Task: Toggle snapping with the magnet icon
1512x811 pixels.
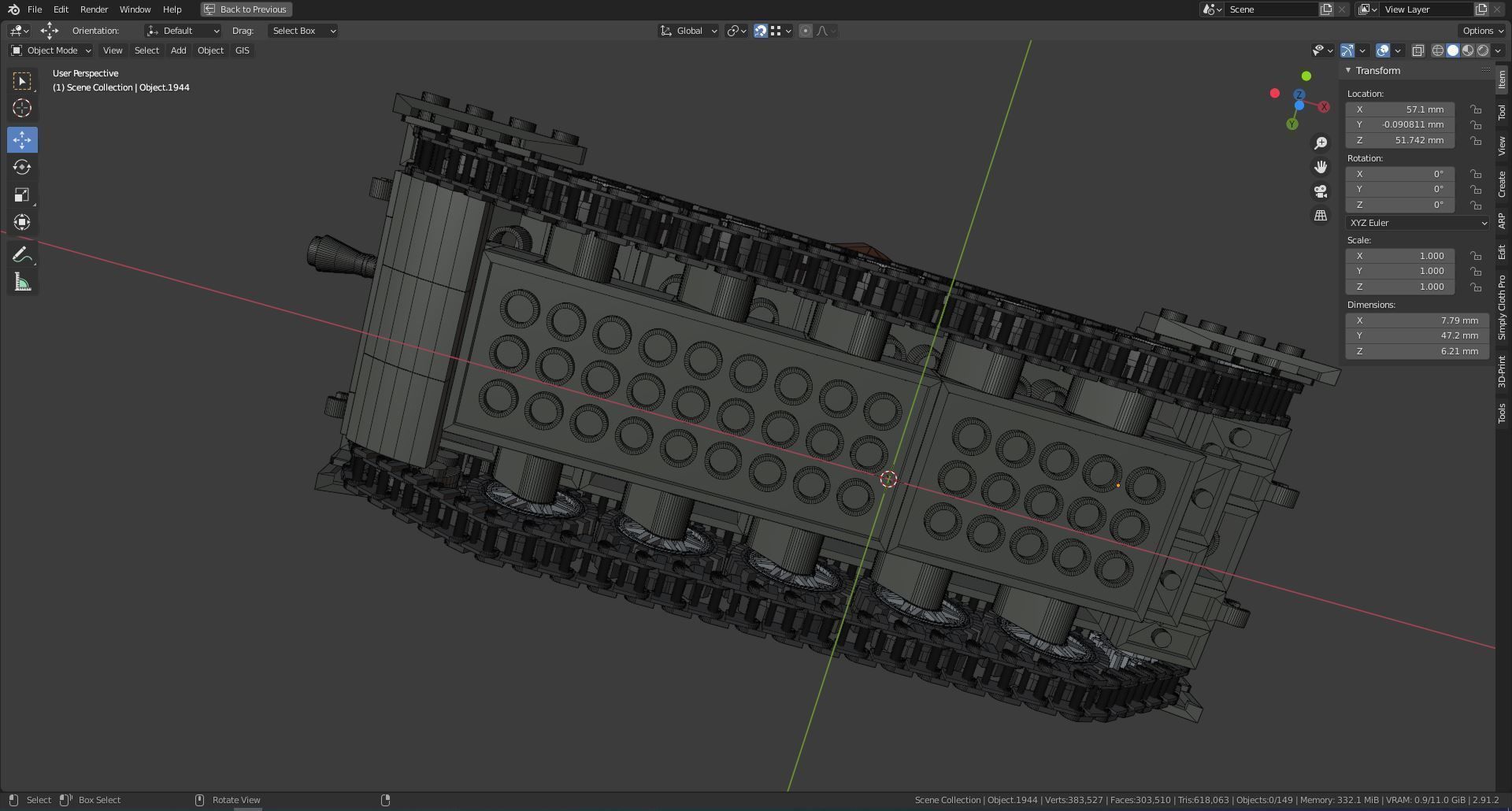Action: point(760,31)
